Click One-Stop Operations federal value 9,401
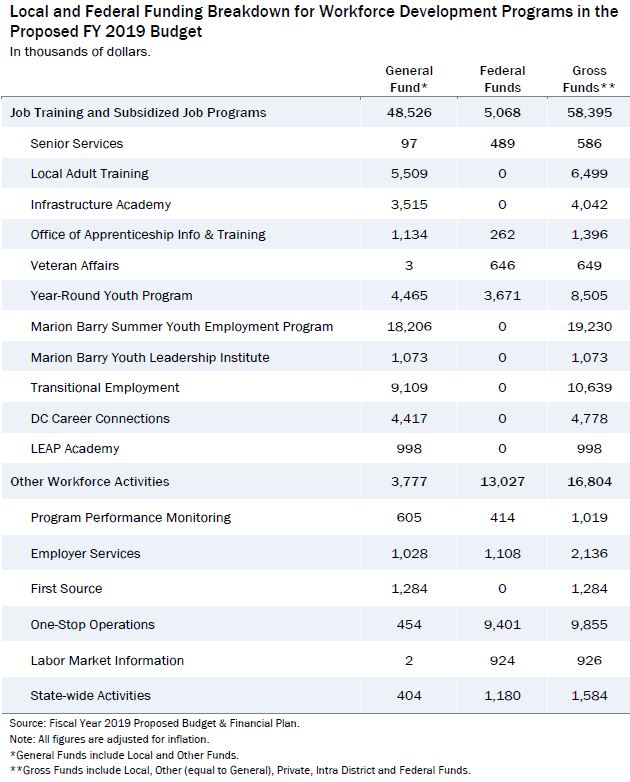 pyautogui.click(x=502, y=624)
